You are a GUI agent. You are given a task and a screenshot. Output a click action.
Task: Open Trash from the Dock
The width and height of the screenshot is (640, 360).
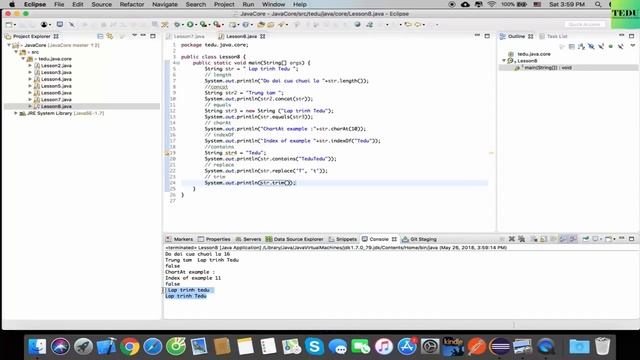[x=602, y=347]
